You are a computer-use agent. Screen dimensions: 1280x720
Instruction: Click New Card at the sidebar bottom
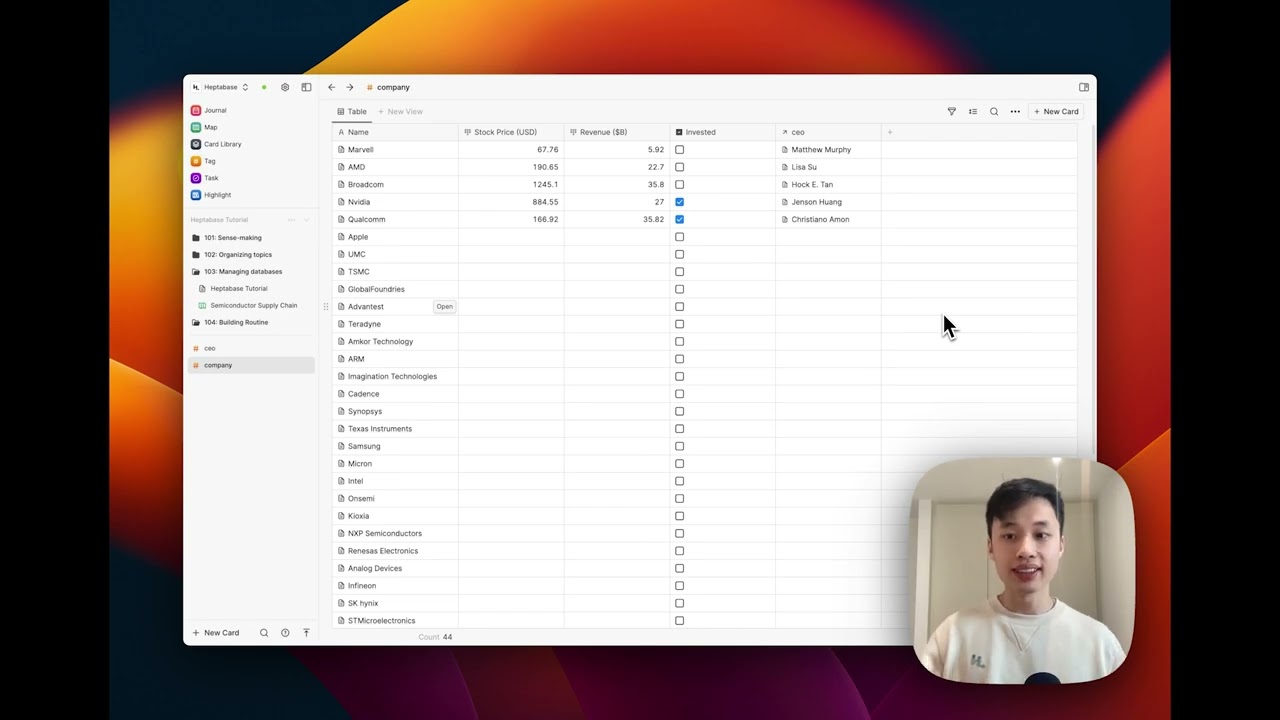tap(216, 633)
